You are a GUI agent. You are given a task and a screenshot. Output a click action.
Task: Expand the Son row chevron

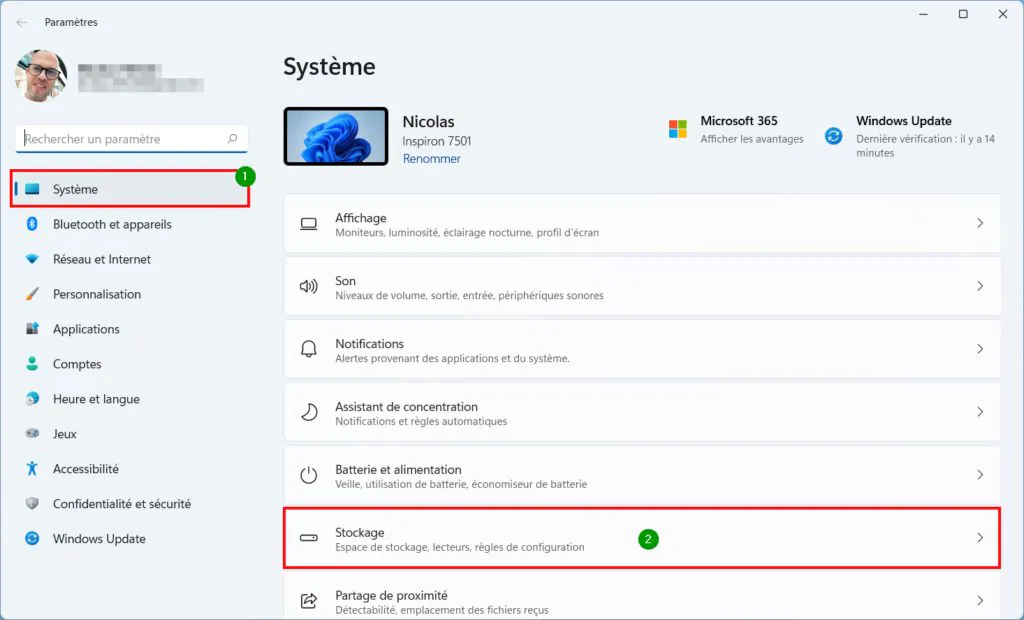[x=980, y=286]
